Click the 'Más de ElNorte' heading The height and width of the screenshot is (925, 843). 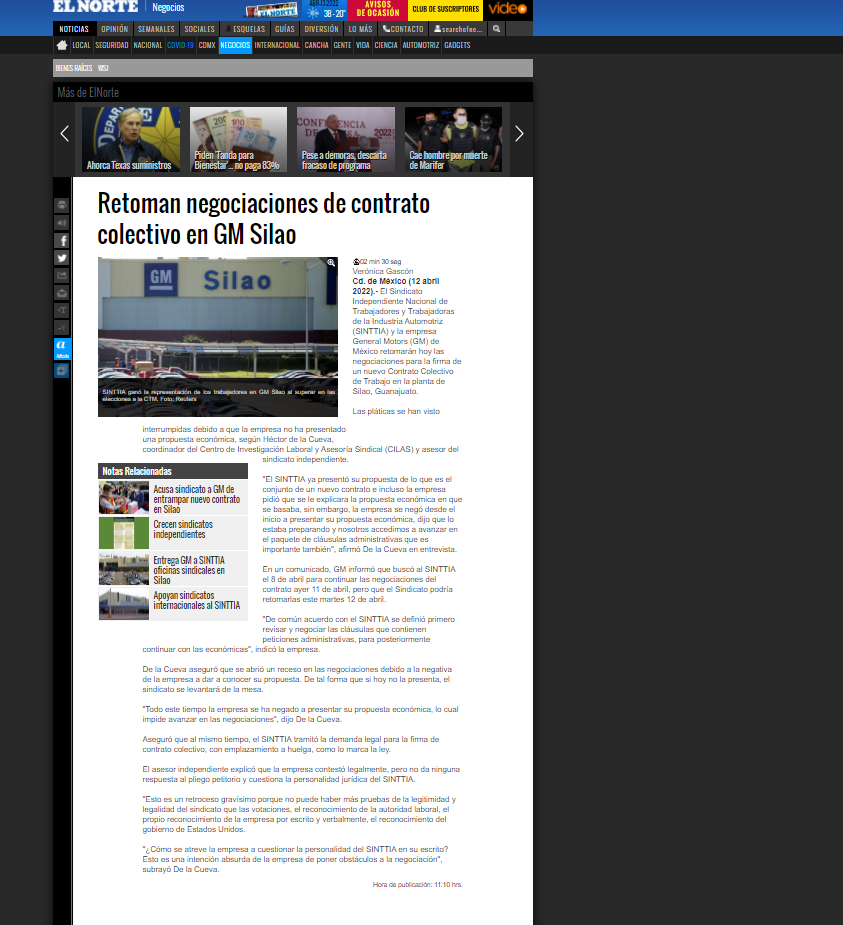point(88,93)
